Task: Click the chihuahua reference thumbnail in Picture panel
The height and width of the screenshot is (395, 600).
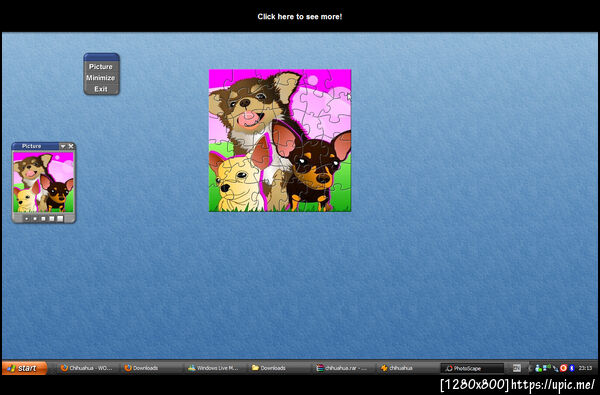Action: point(43,182)
